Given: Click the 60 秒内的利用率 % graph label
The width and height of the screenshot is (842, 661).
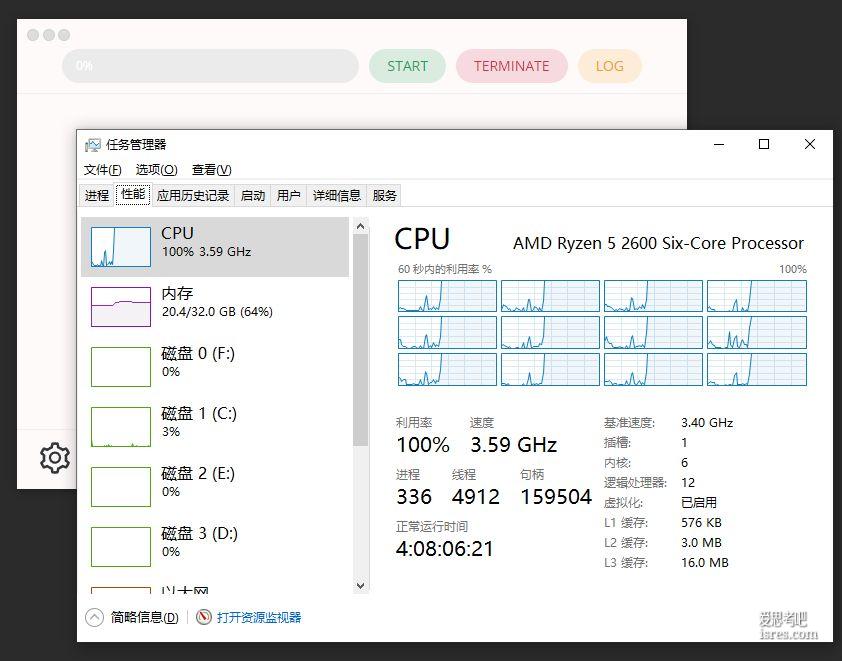Looking at the screenshot, I should [x=445, y=269].
